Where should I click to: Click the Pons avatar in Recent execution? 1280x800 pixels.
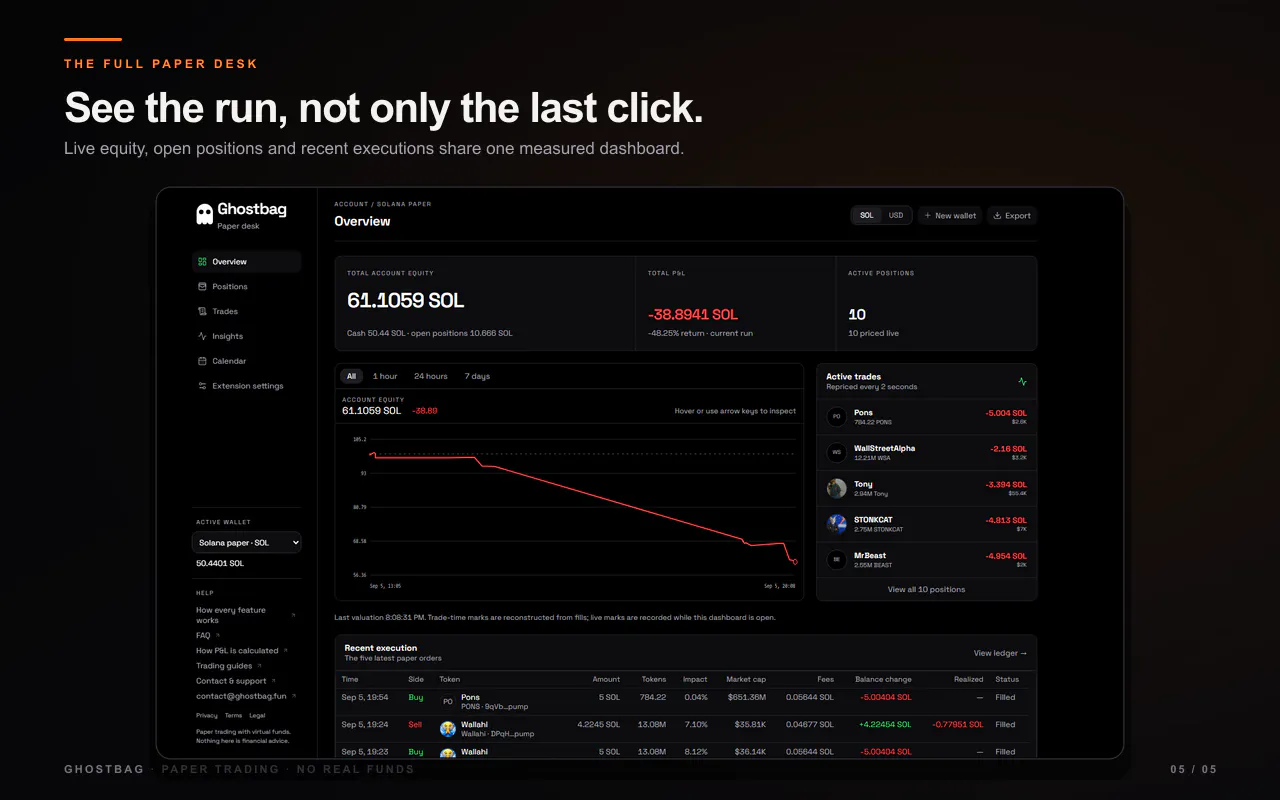tap(448, 702)
